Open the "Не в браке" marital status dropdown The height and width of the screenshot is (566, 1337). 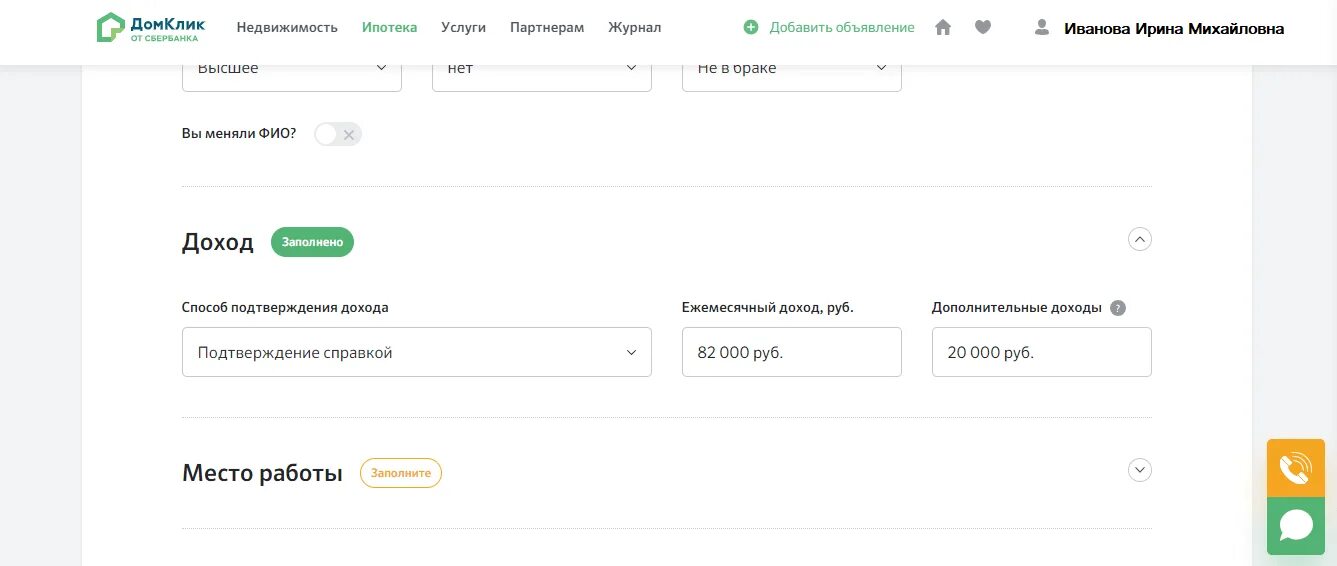[791, 68]
